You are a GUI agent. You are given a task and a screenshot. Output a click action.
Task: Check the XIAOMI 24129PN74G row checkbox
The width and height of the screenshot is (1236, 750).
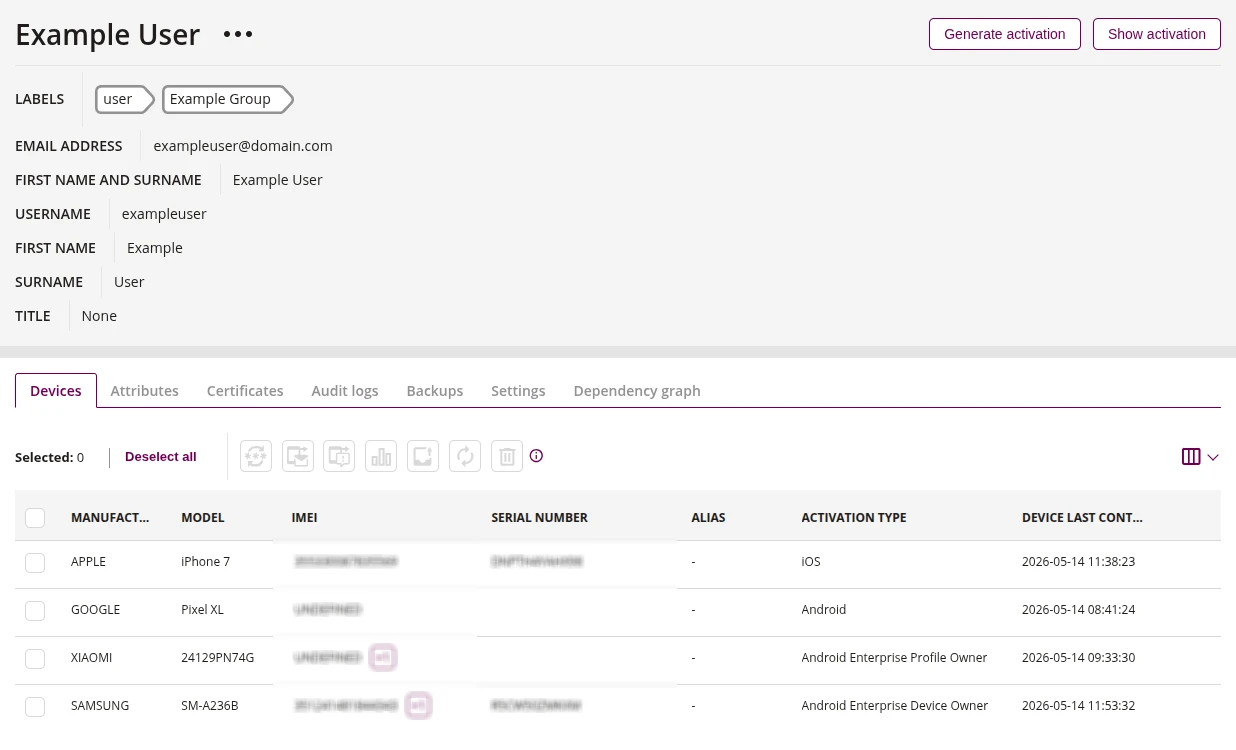pos(35,658)
